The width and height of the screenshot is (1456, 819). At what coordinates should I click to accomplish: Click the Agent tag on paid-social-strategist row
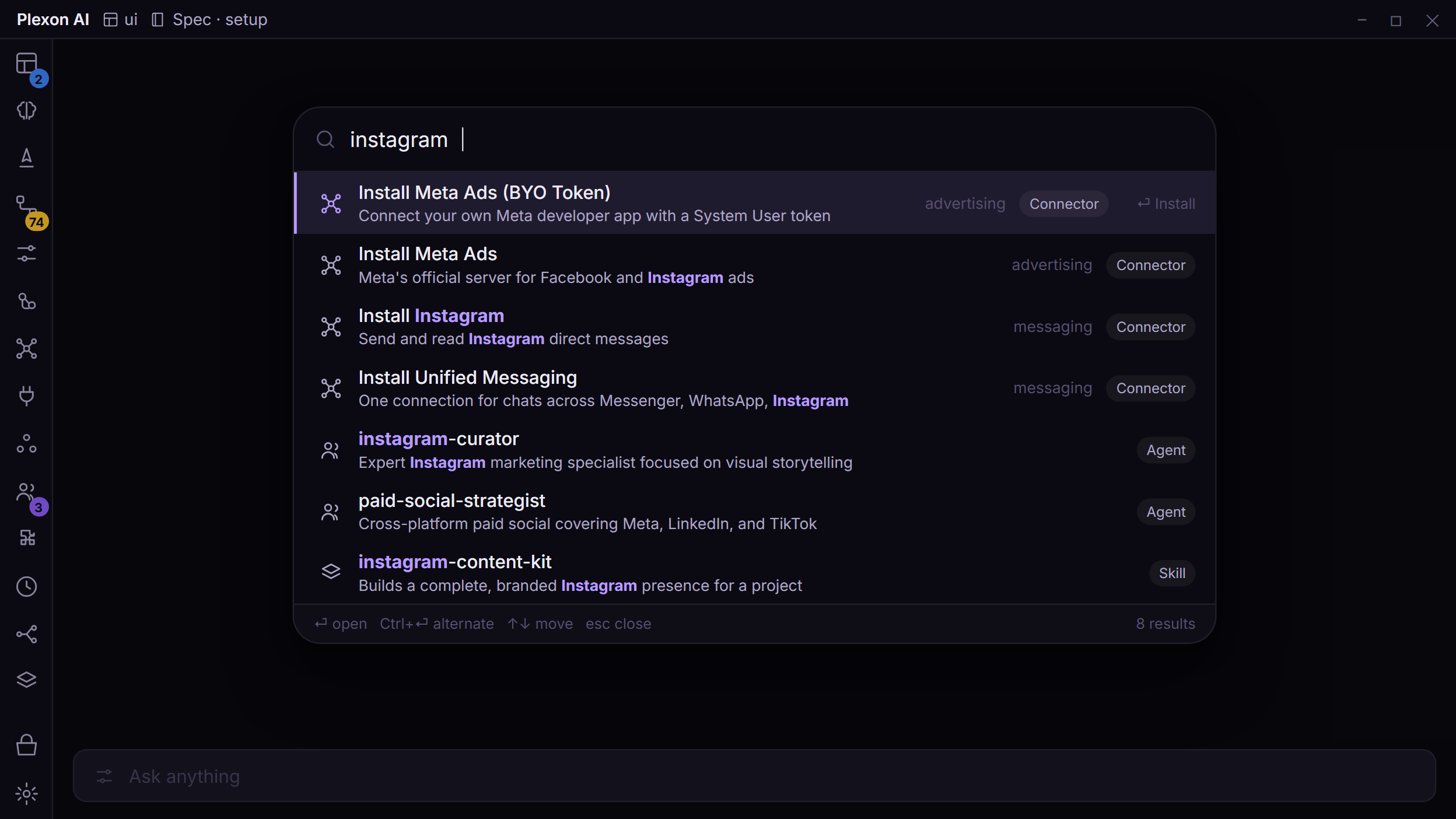click(1166, 512)
